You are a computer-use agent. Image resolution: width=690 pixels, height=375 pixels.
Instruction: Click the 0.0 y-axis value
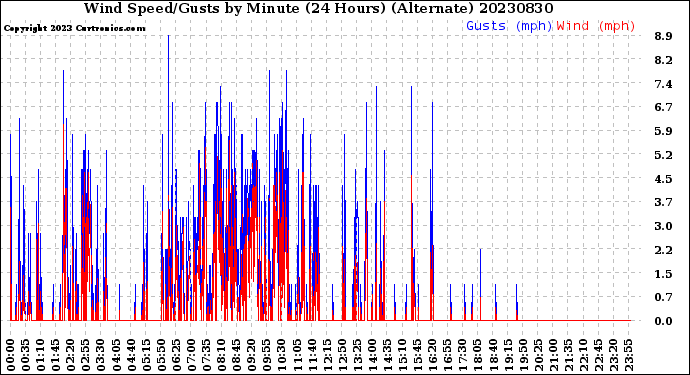pos(663,321)
